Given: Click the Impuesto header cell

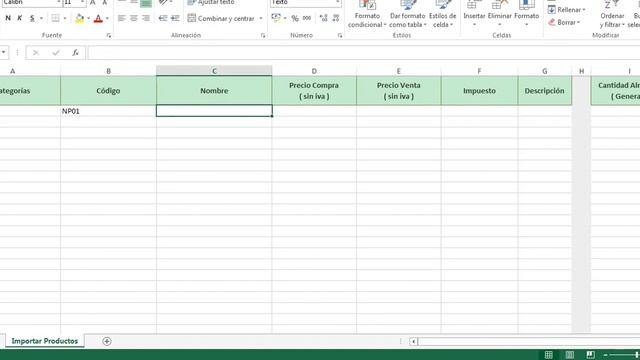Looking at the screenshot, I should point(480,91).
